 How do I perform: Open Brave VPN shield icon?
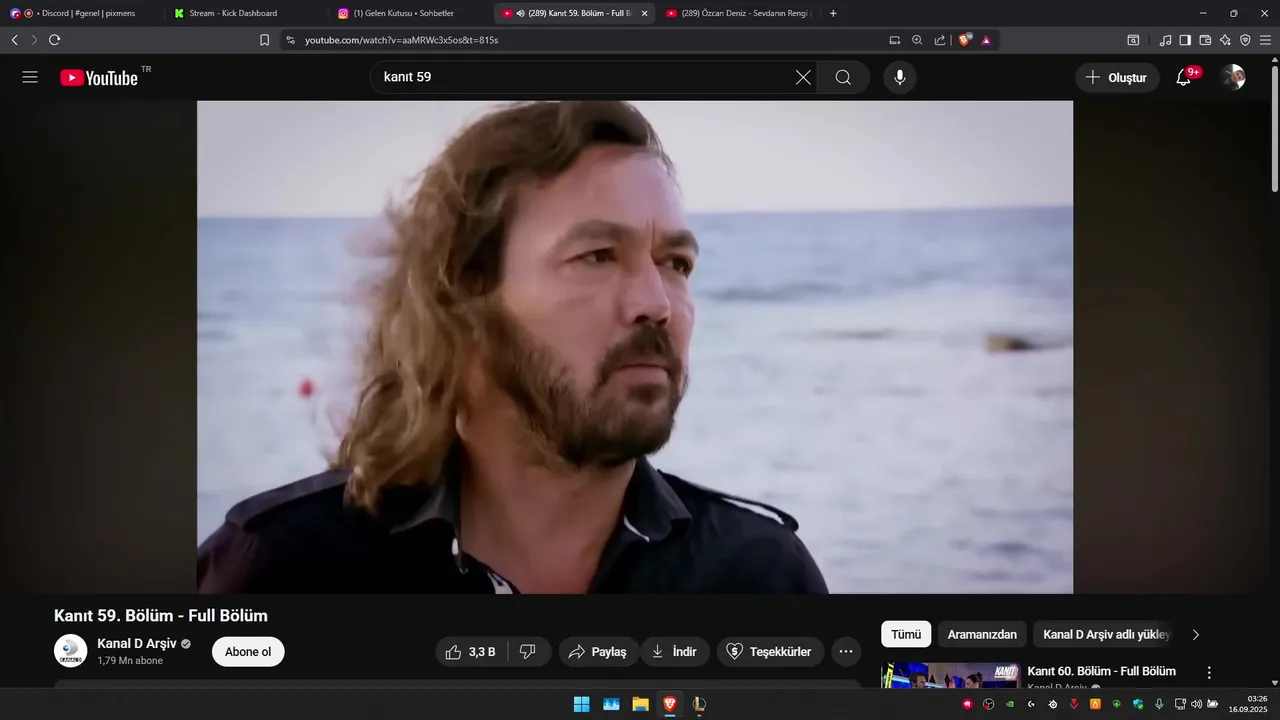click(1245, 40)
